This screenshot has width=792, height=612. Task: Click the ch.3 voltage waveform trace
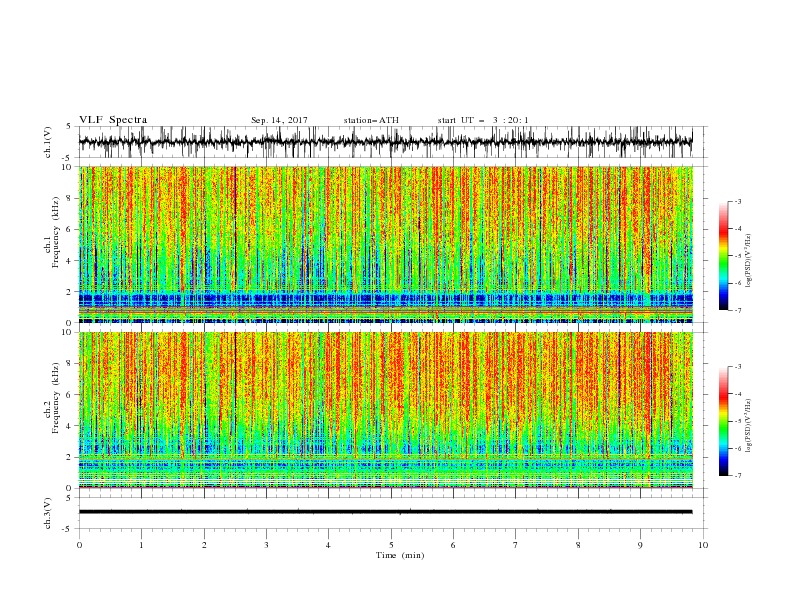tap(385, 512)
